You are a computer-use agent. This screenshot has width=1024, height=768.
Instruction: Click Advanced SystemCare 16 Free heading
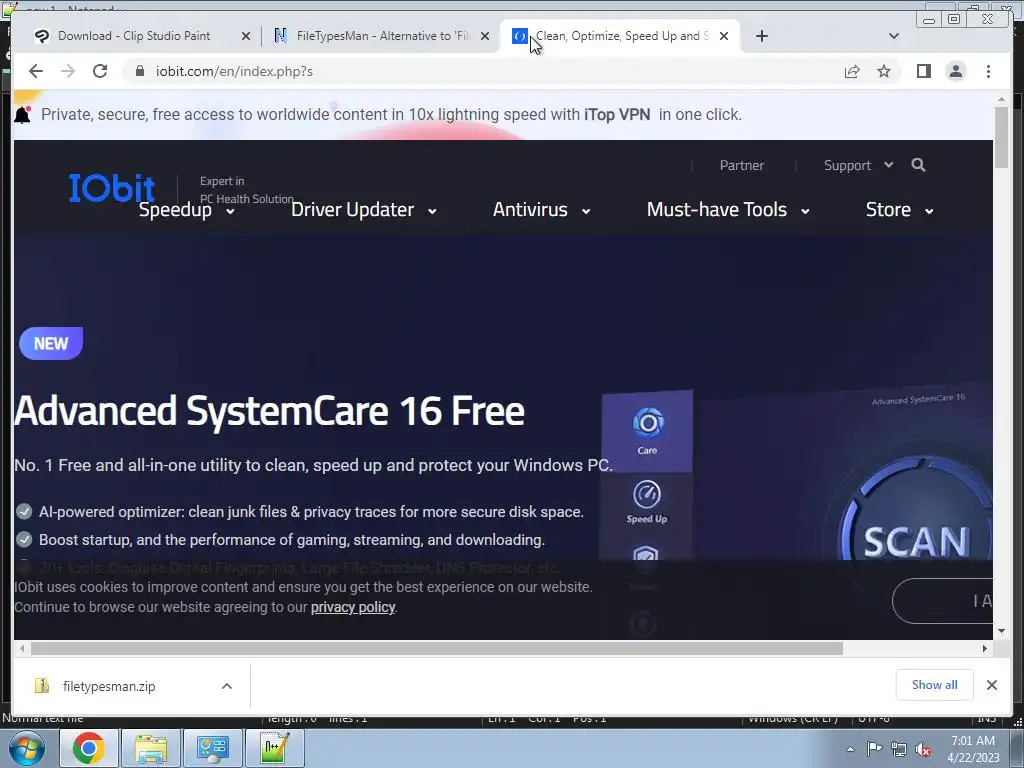269,411
